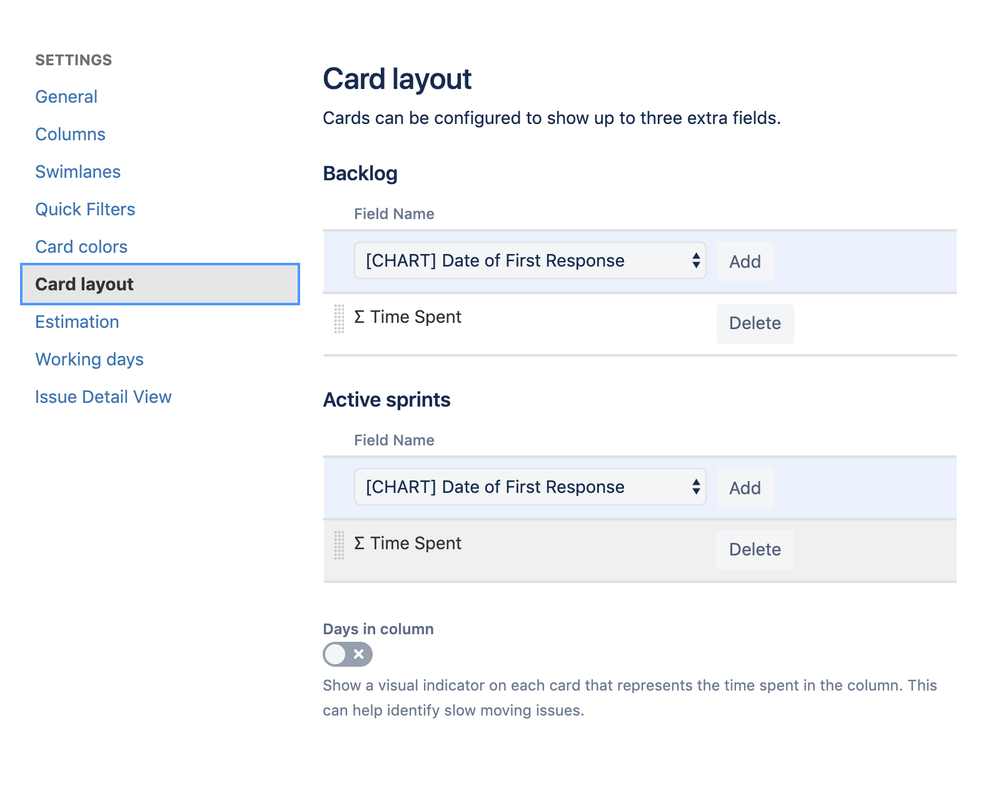Select the Card layout sidebar item
This screenshot has height=787, width=998.
(160, 284)
